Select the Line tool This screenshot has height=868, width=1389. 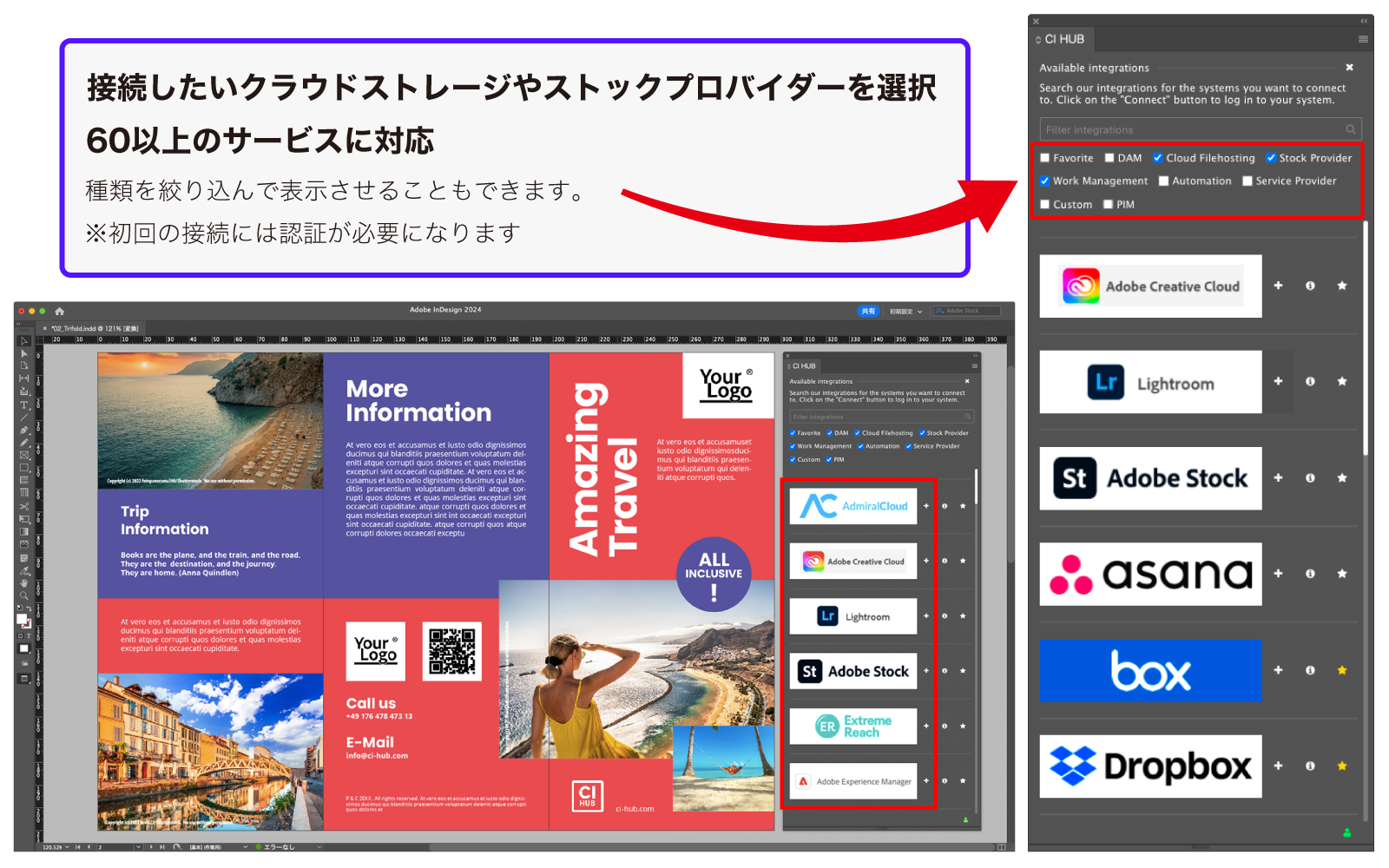point(24,418)
